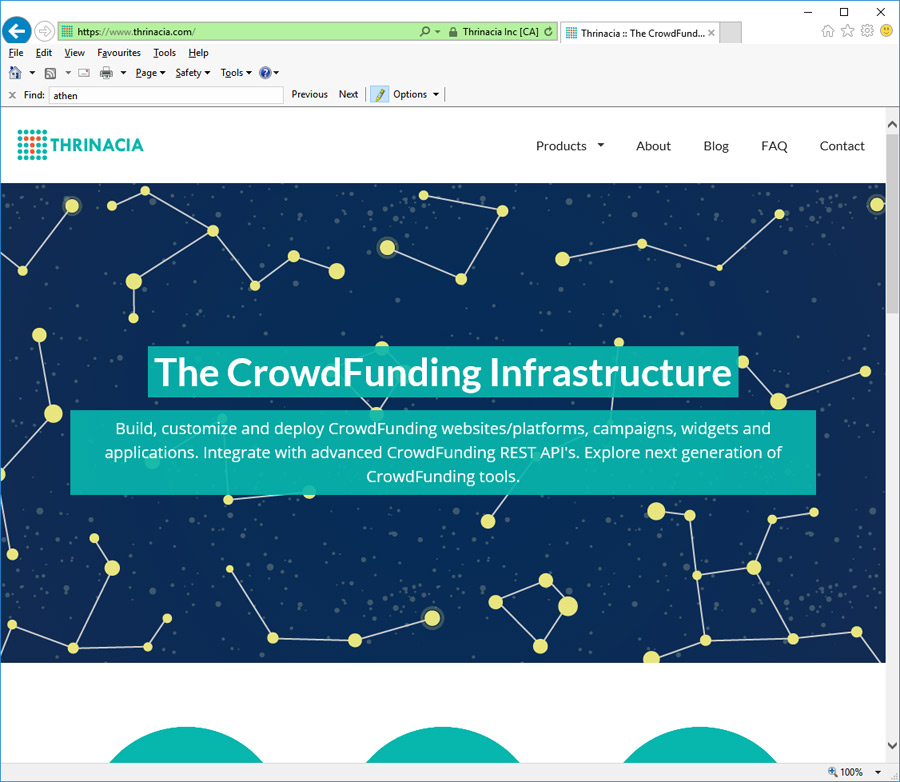Click the Read Mail icon
900x782 pixels.
pyautogui.click(x=84, y=73)
